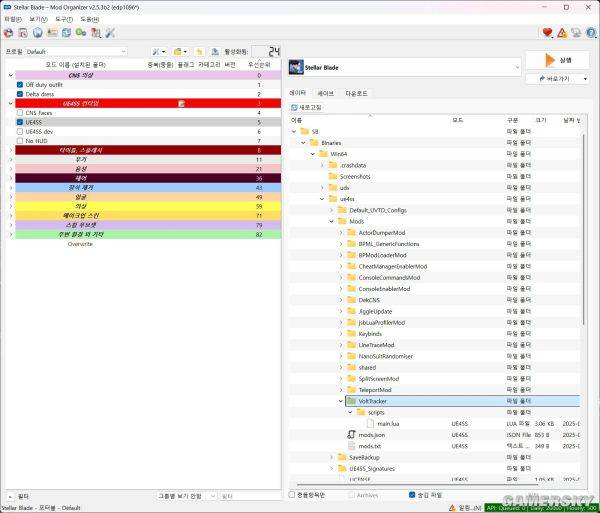Click the Screenshots folder icon
This screenshot has width=600, height=513.
pyautogui.click(x=333, y=176)
